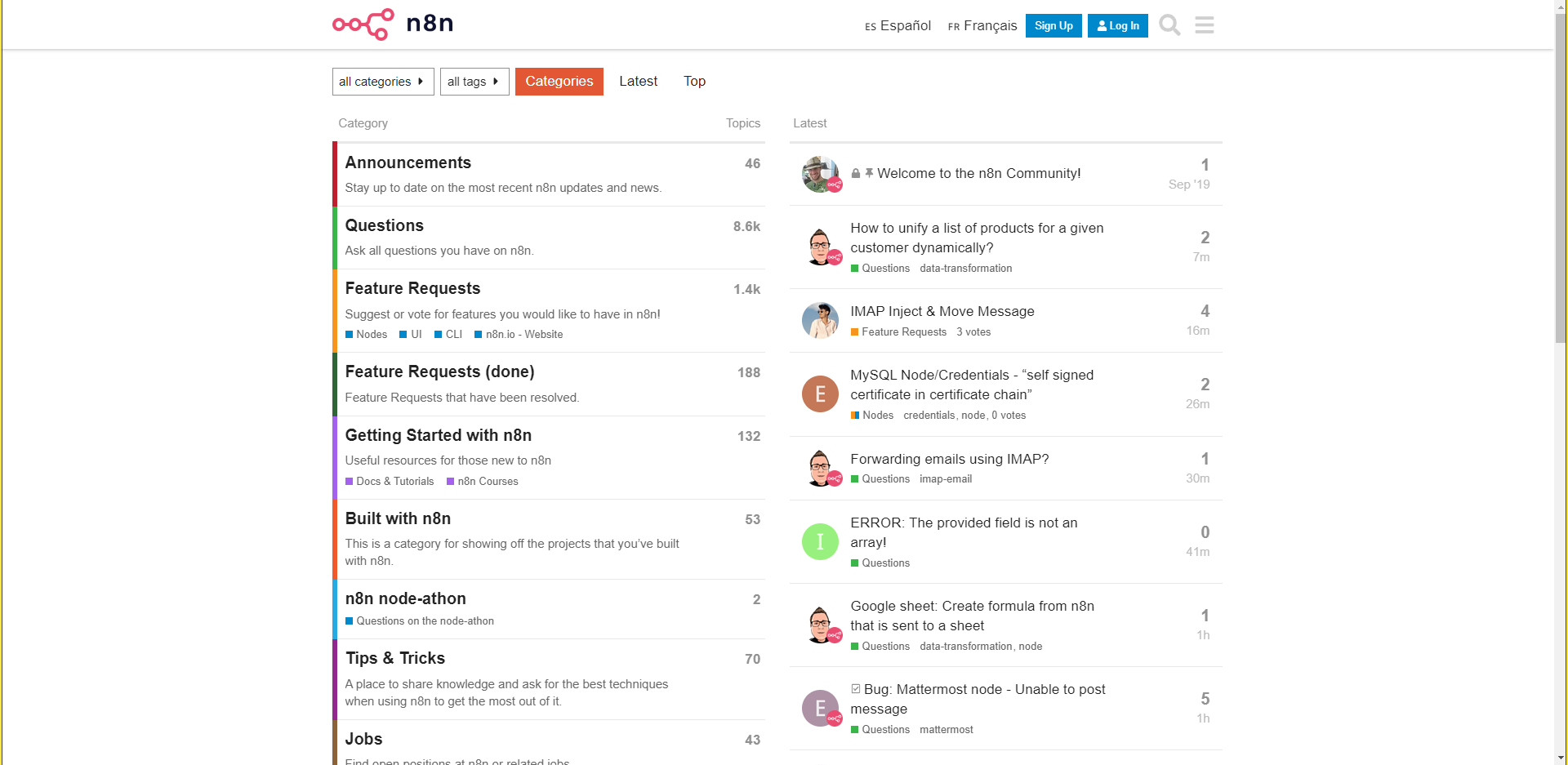
Task: Click the pin icon on Welcome topic
Action: click(x=869, y=173)
